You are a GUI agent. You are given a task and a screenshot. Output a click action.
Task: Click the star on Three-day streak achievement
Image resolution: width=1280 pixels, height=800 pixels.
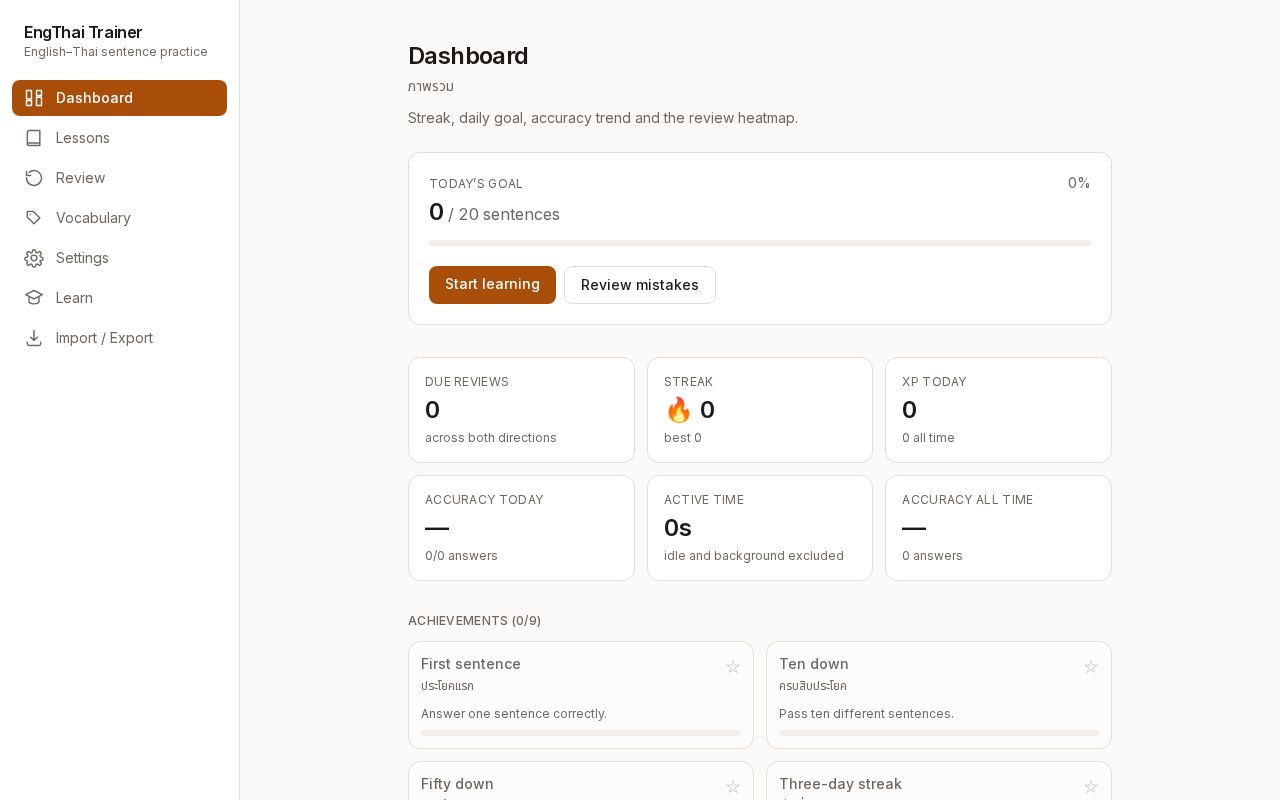[1091, 786]
